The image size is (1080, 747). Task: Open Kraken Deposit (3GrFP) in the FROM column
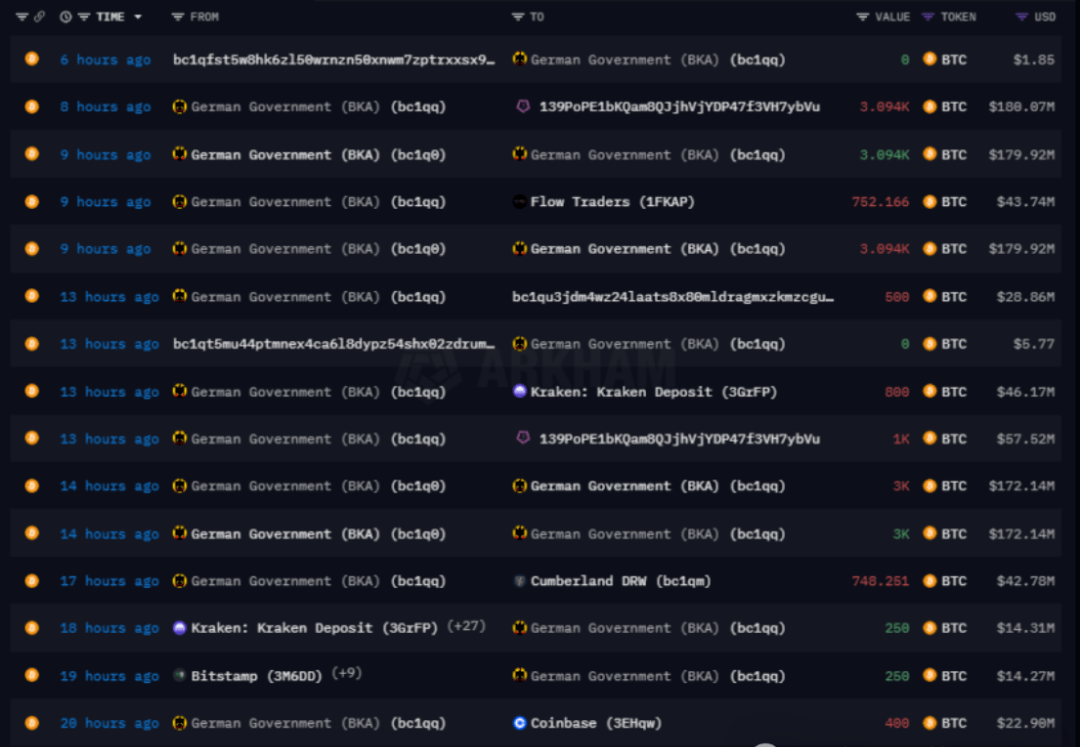click(x=314, y=628)
